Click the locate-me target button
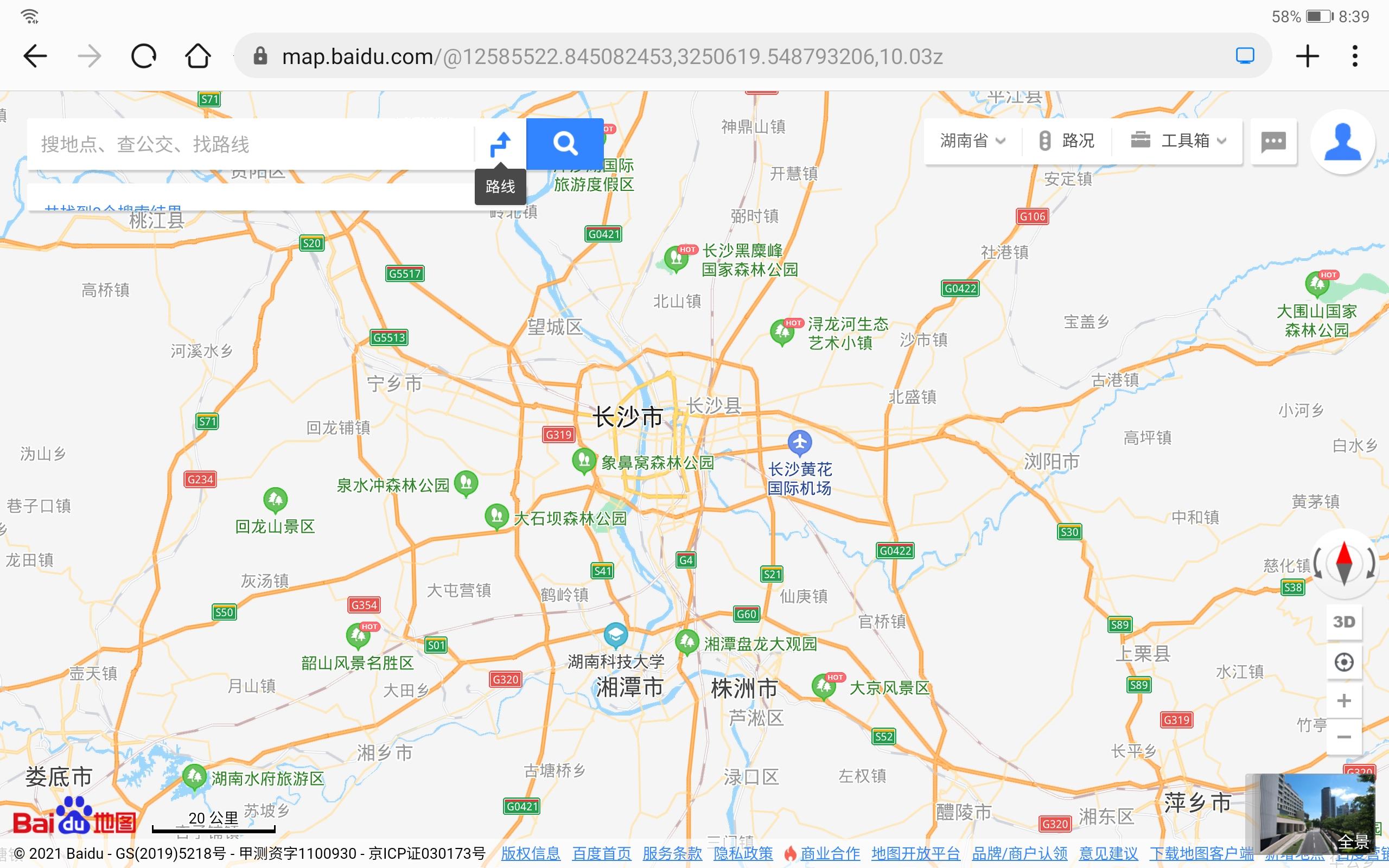Screen dimensions: 1389x868 tap(1343, 662)
